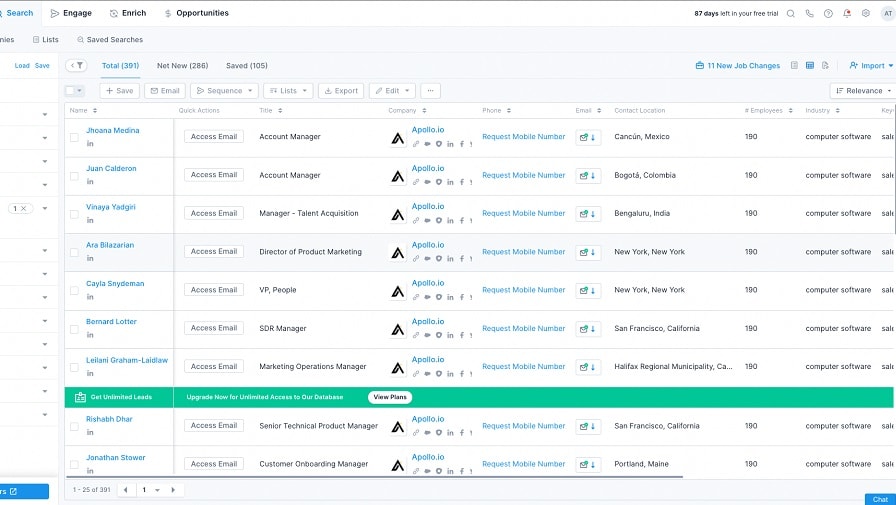Screen dimensions: 896x505
Task: Check the box for Cayla Snydeman
Action: tap(74, 291)
